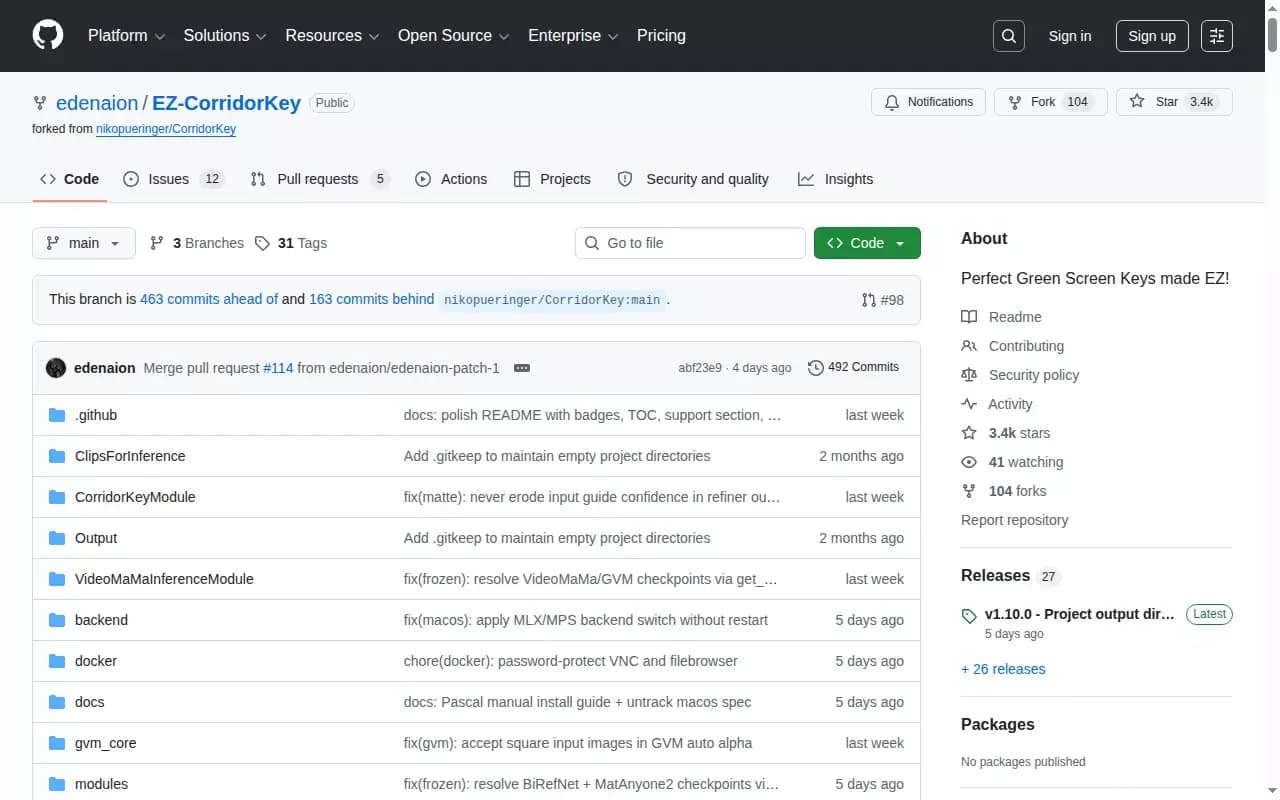The image size is (1280, 800).
Task: Click the Contributing people icon
Action: pos(969,346)
